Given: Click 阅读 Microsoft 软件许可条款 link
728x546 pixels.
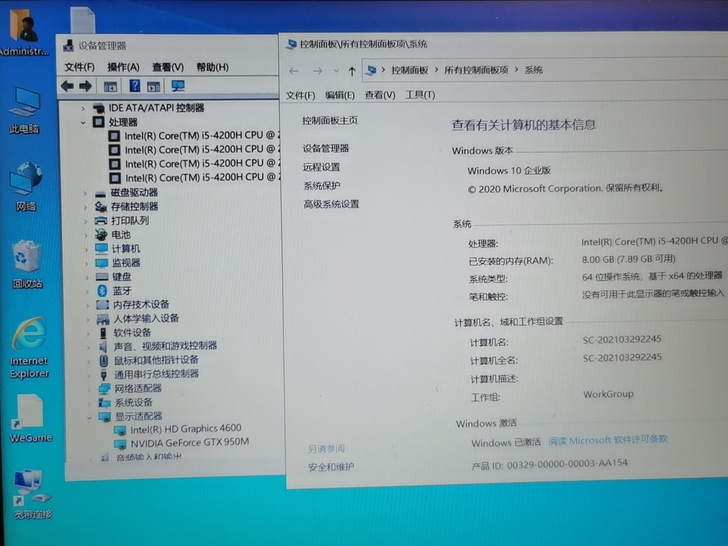Looking at the screenshot, I should (x=608, y=440).
